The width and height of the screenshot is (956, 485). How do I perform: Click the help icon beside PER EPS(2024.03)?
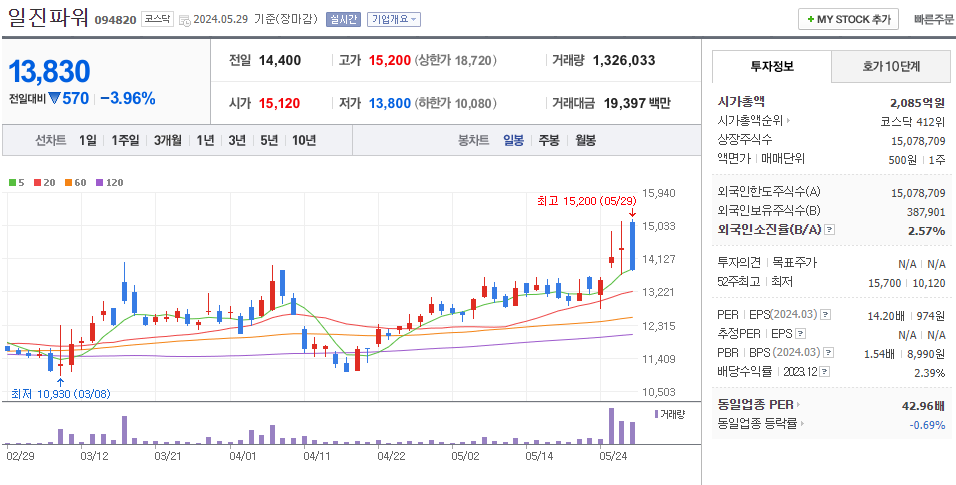(826, 315)
